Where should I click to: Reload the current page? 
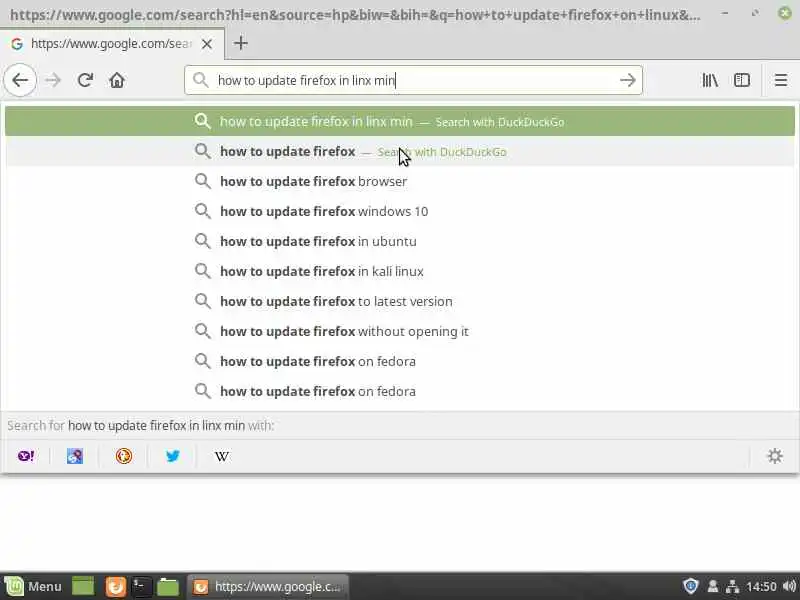[x=85, y=80]
